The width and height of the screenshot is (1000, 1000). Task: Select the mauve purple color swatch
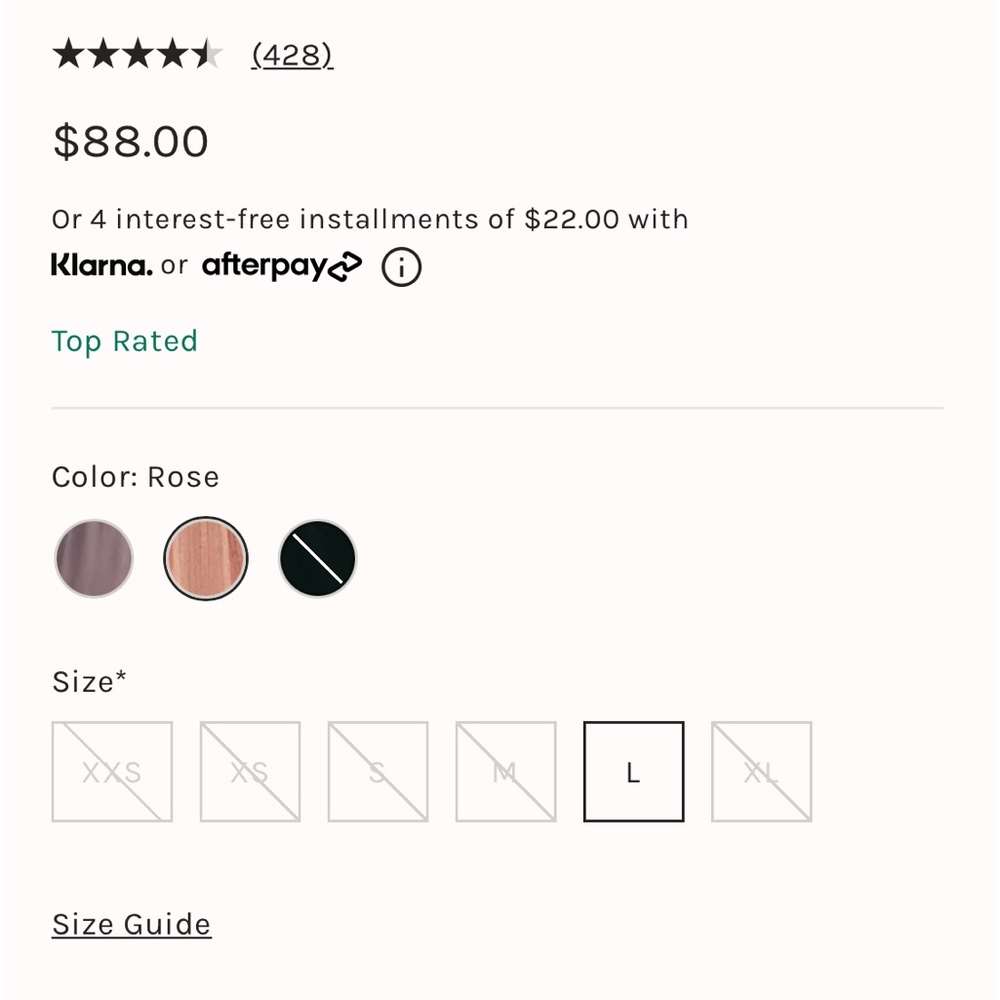(x=94, y=558)
